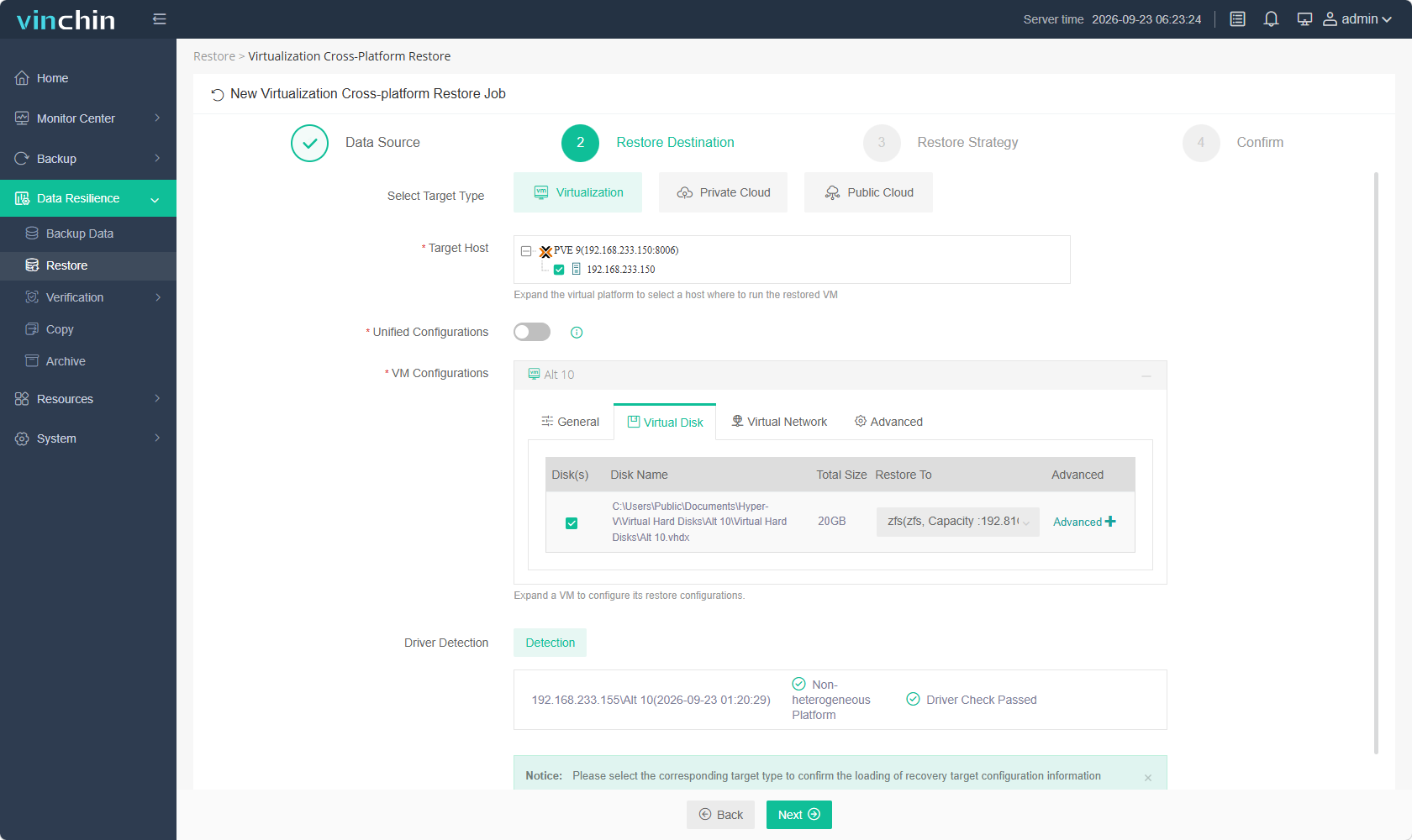Open the notifications bell icon
The height and width of the screenshot is (840, 1412).
pyautogui.click(x=1271, y=19)
